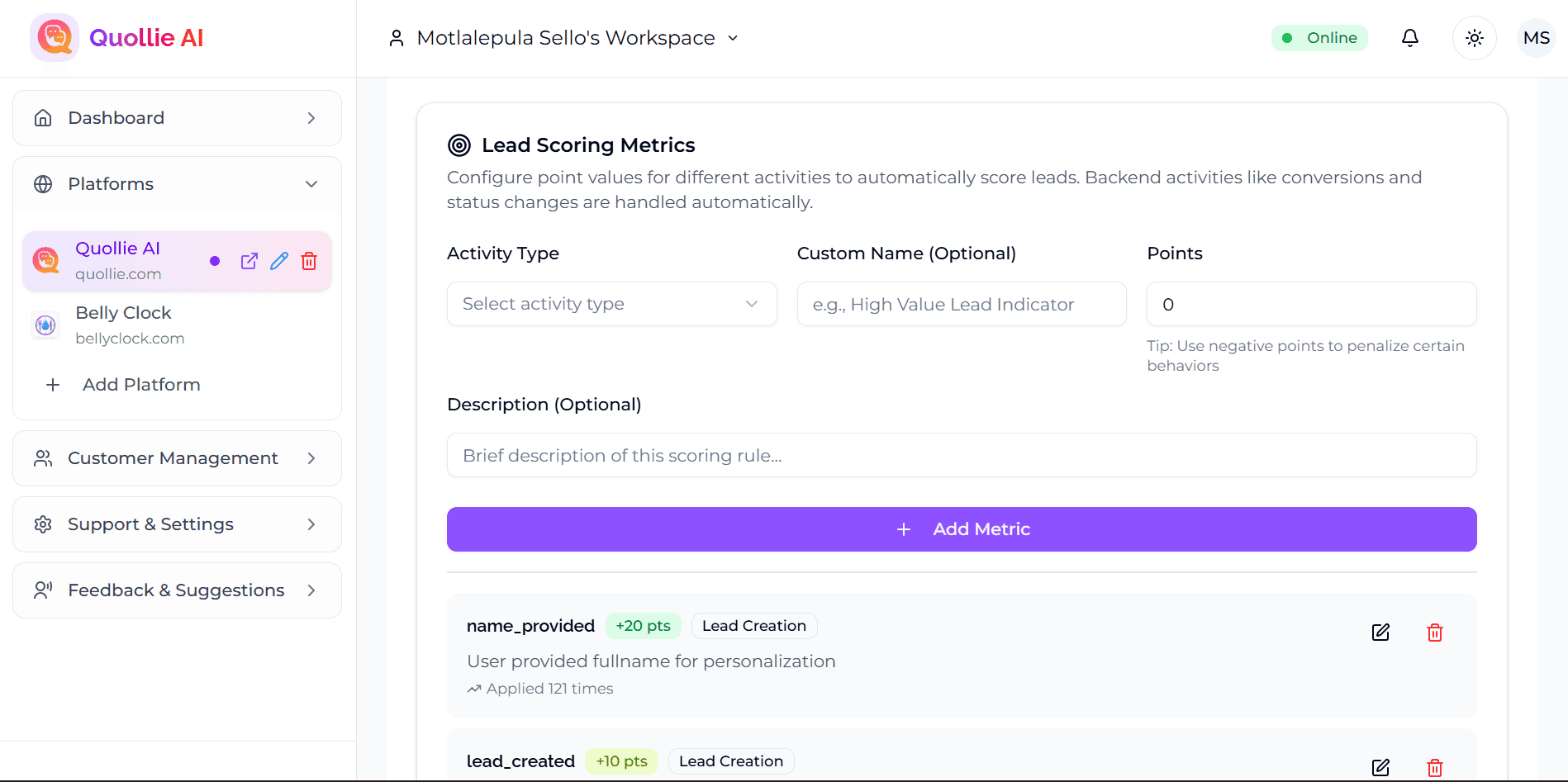Delete the Quollie AI platform via trash icon
1568x782 pixels.
309,261
